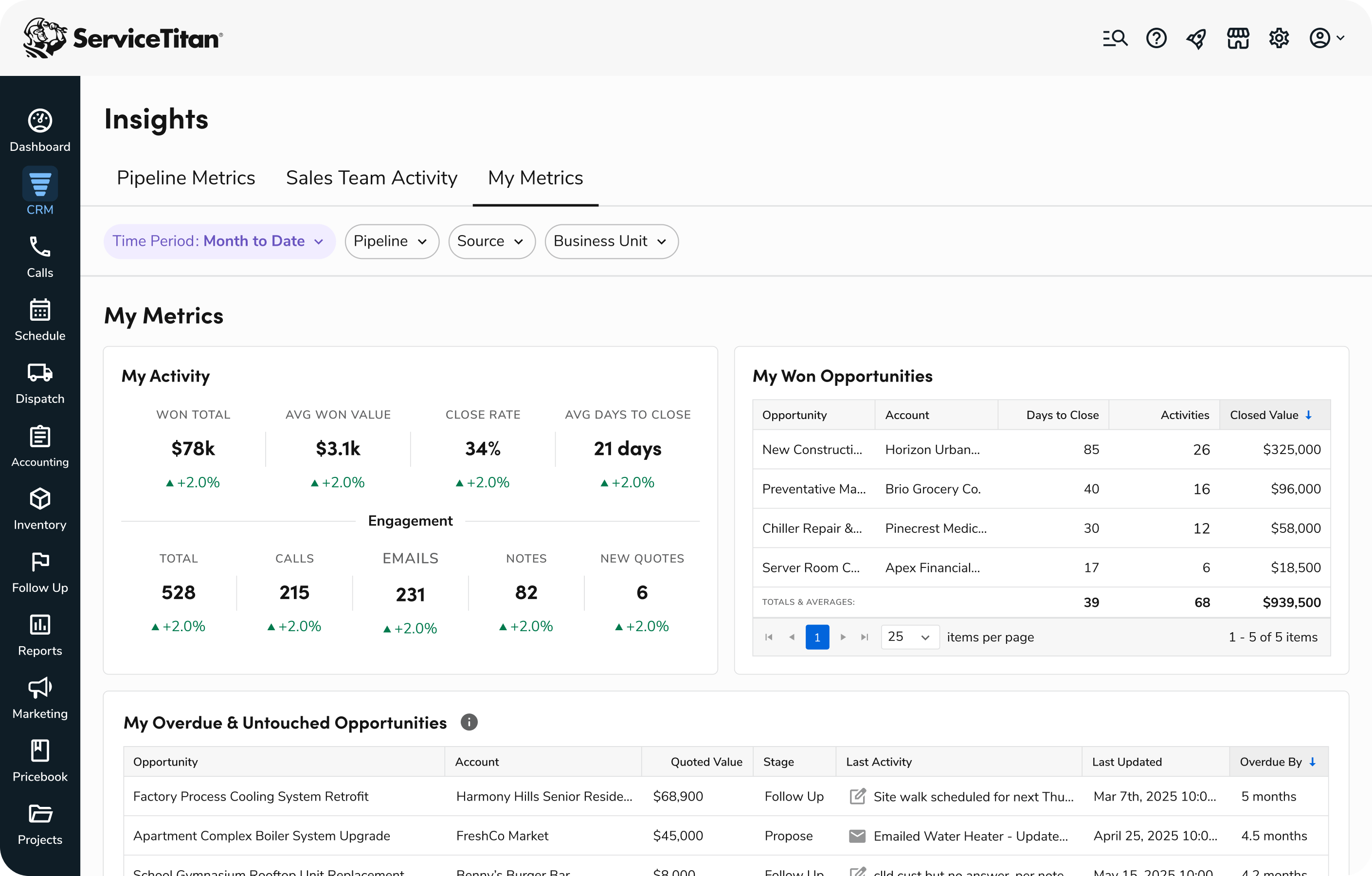Click the New Constructi... won opportunity row
This screenshot has width=1372, height=876.
click(1041, 450)
